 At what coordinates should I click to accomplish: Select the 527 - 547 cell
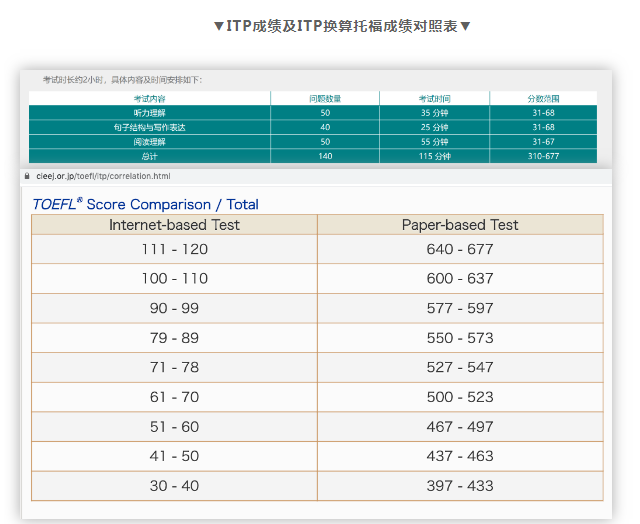pos(460,367)
